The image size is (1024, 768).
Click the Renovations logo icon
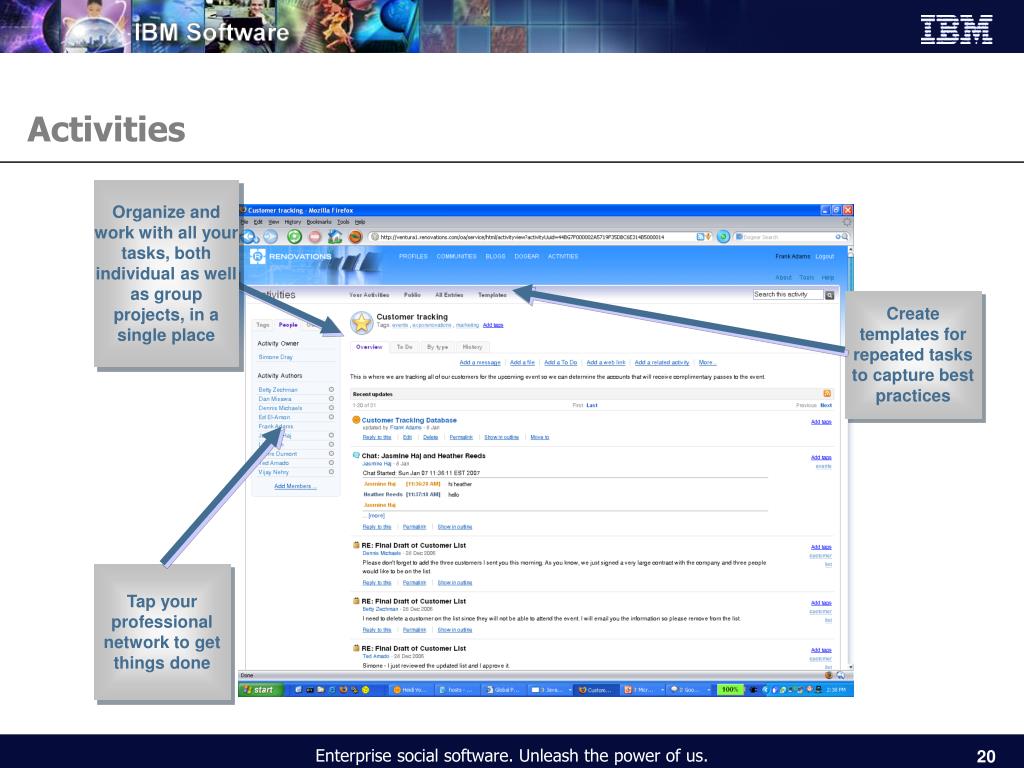tap(258, 256)
